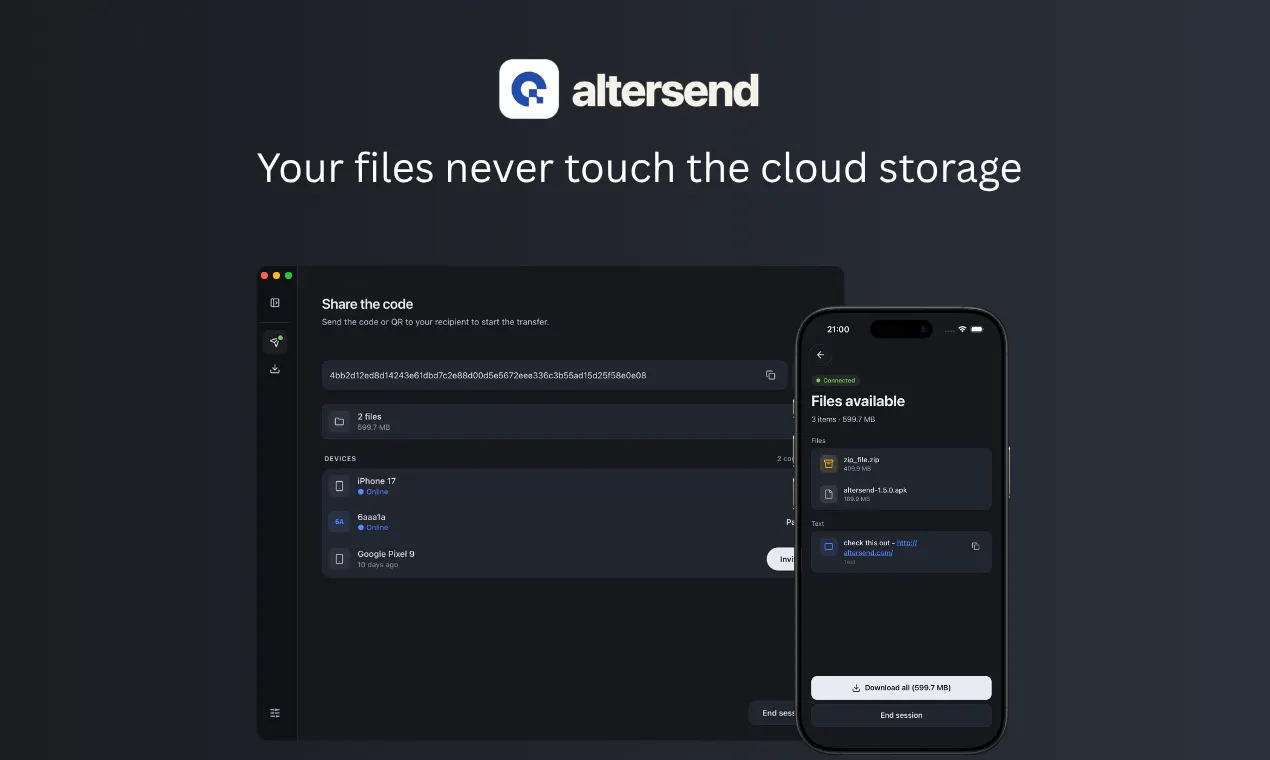Open the settings sliders icon in sidebar
Screen dimensions: 1270x760
tap(275, 713)
